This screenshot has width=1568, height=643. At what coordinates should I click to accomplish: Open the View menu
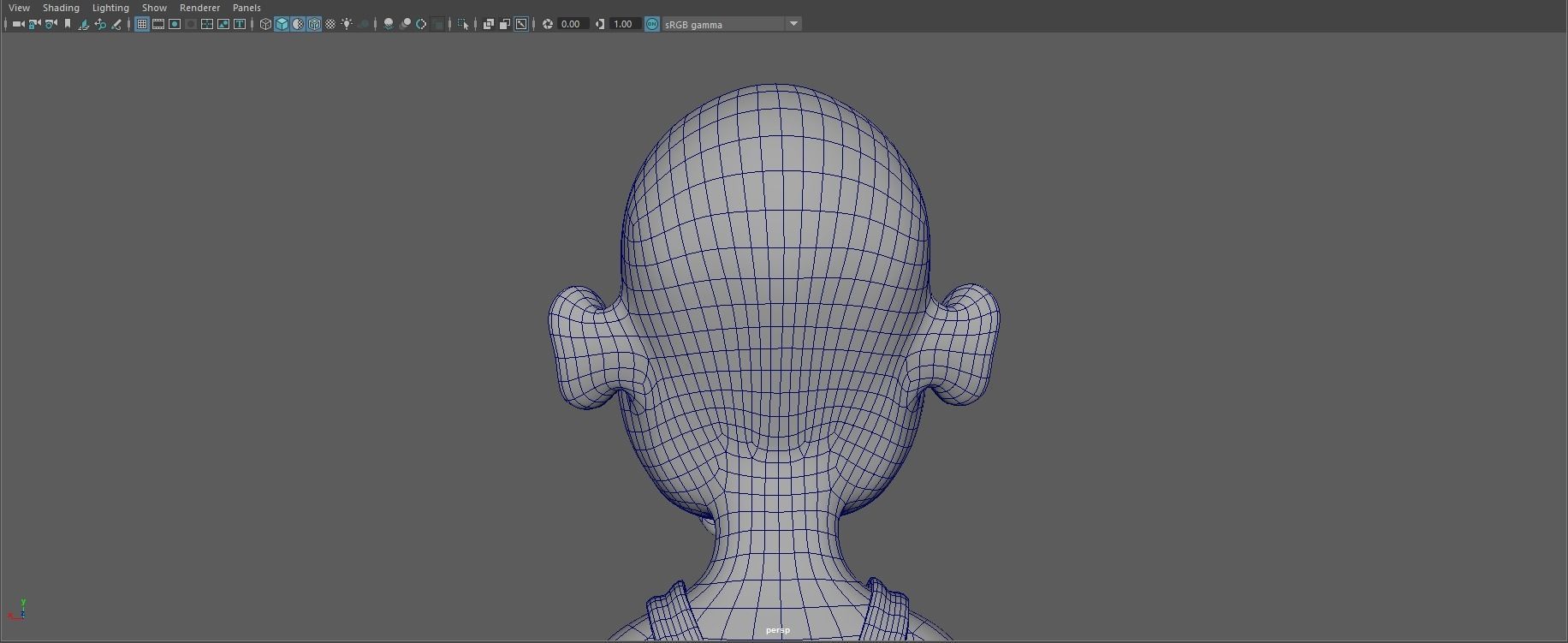(x=19, y=8)
